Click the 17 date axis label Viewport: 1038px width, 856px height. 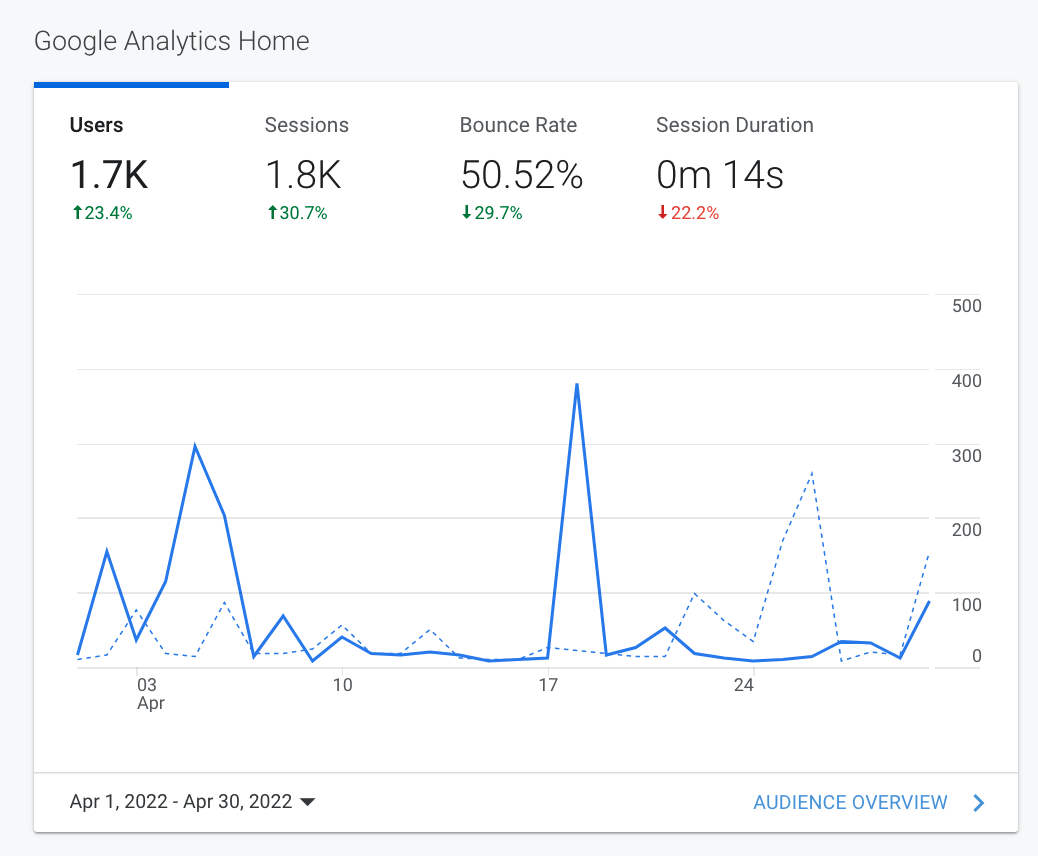click(x=548, y=685)
